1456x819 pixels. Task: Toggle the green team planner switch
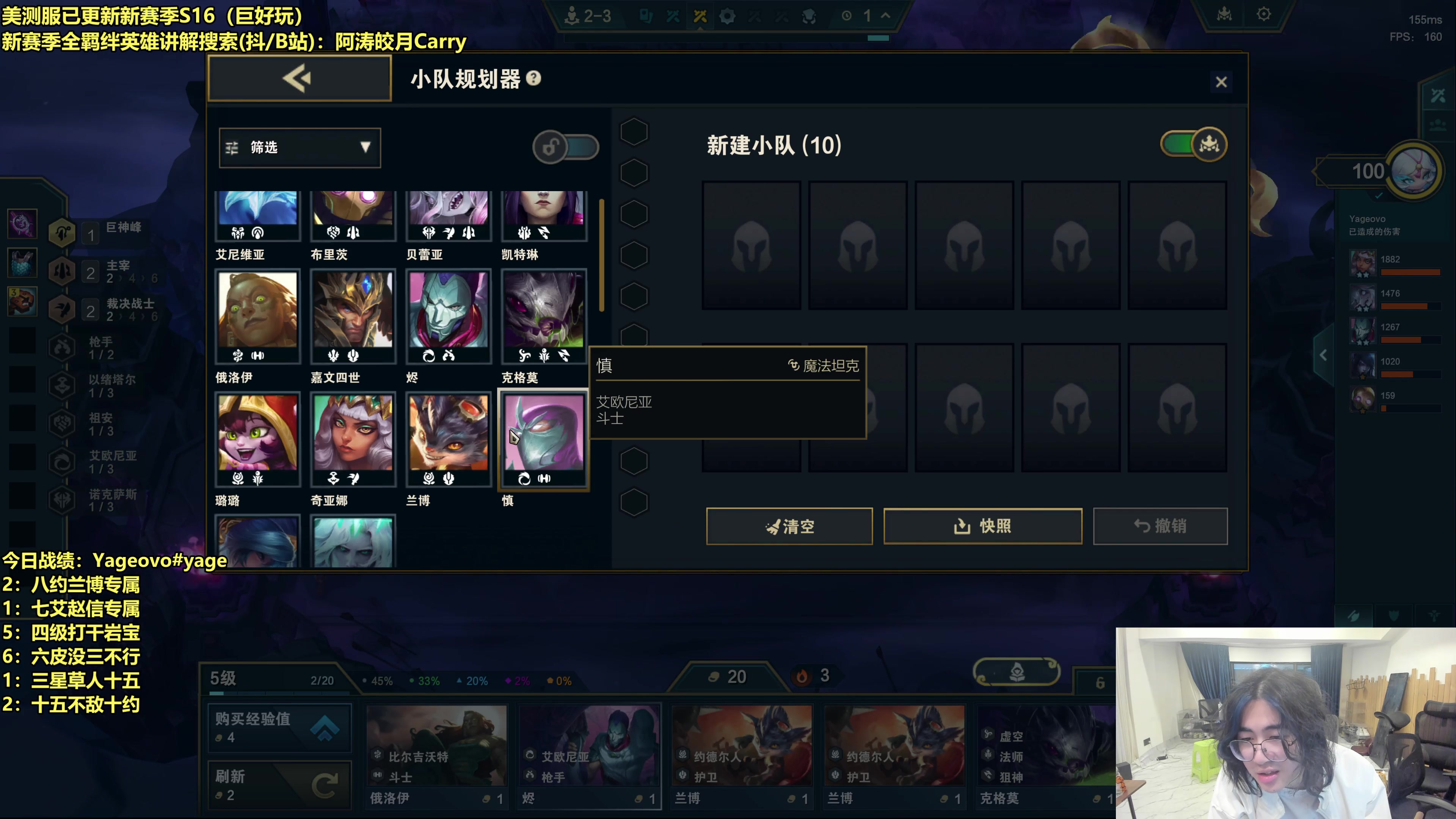(1193, 144)
